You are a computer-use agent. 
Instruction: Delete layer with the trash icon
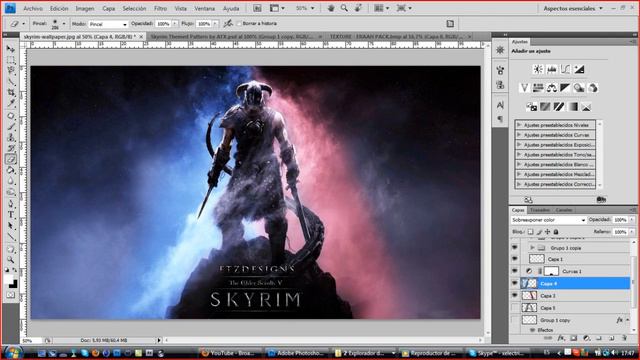coord(624,338)
